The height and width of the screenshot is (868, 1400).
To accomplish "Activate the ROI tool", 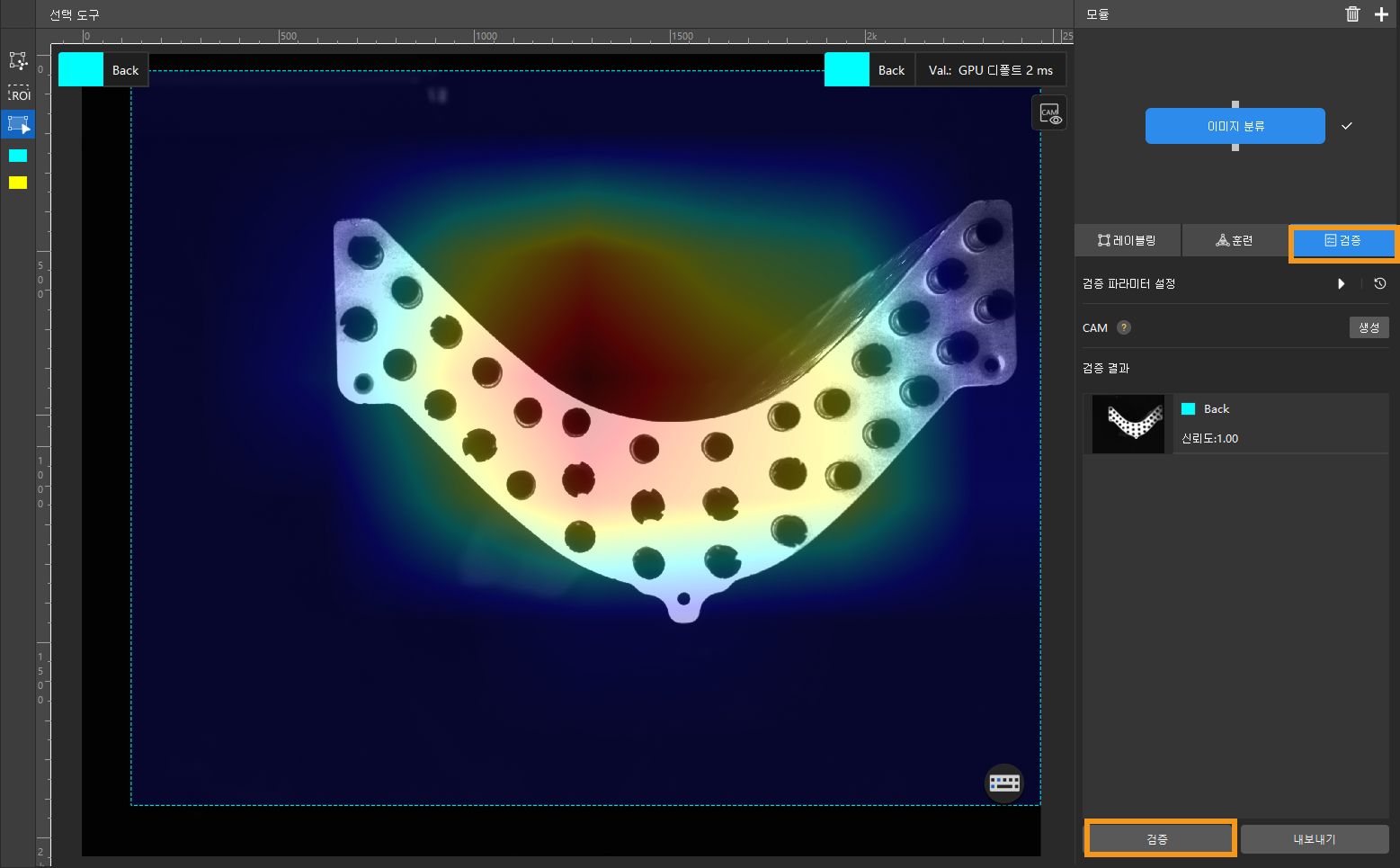I will click(x=18, y=94).
